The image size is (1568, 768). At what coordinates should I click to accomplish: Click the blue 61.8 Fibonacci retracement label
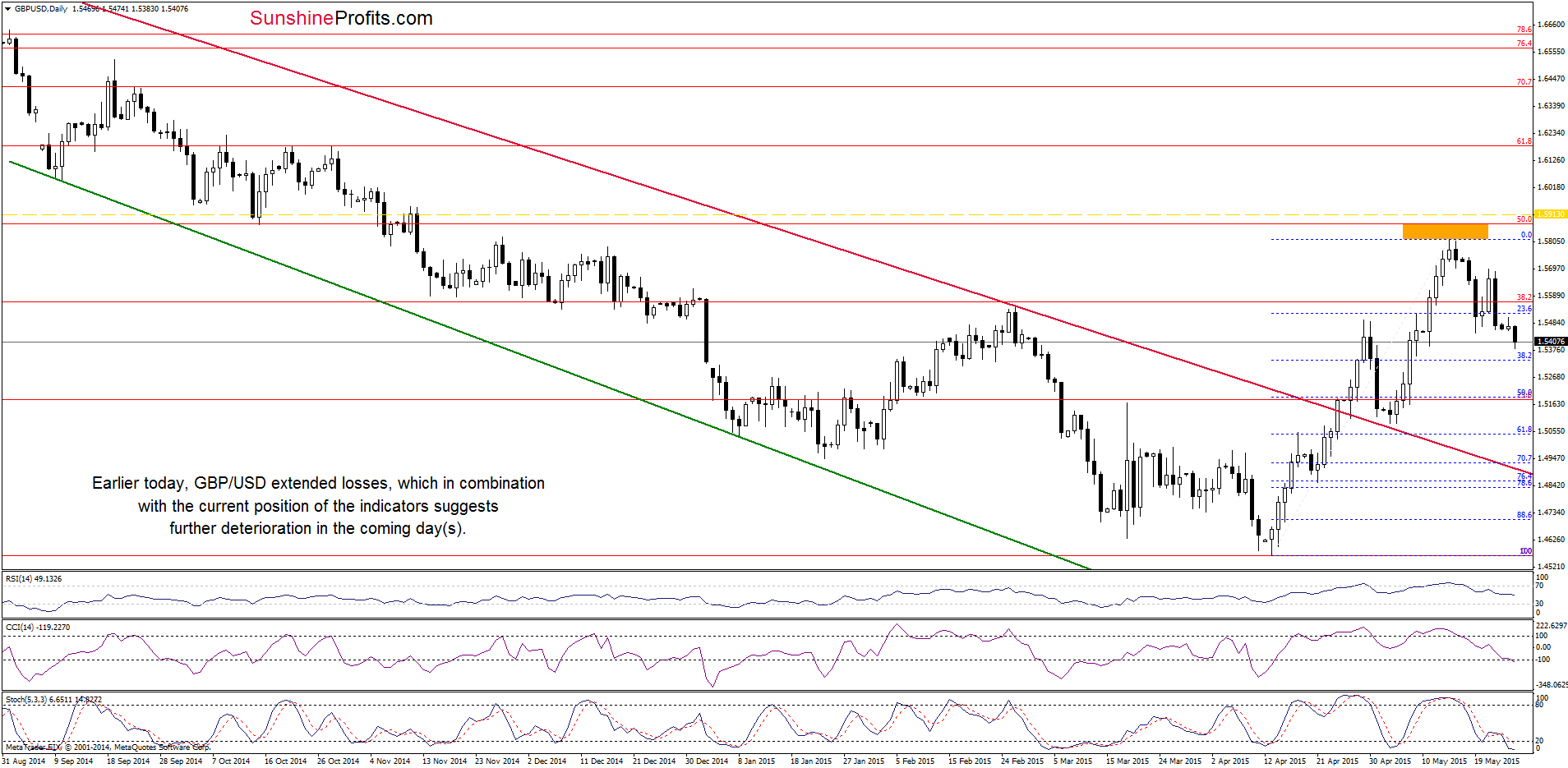(x=1524, y=430)
